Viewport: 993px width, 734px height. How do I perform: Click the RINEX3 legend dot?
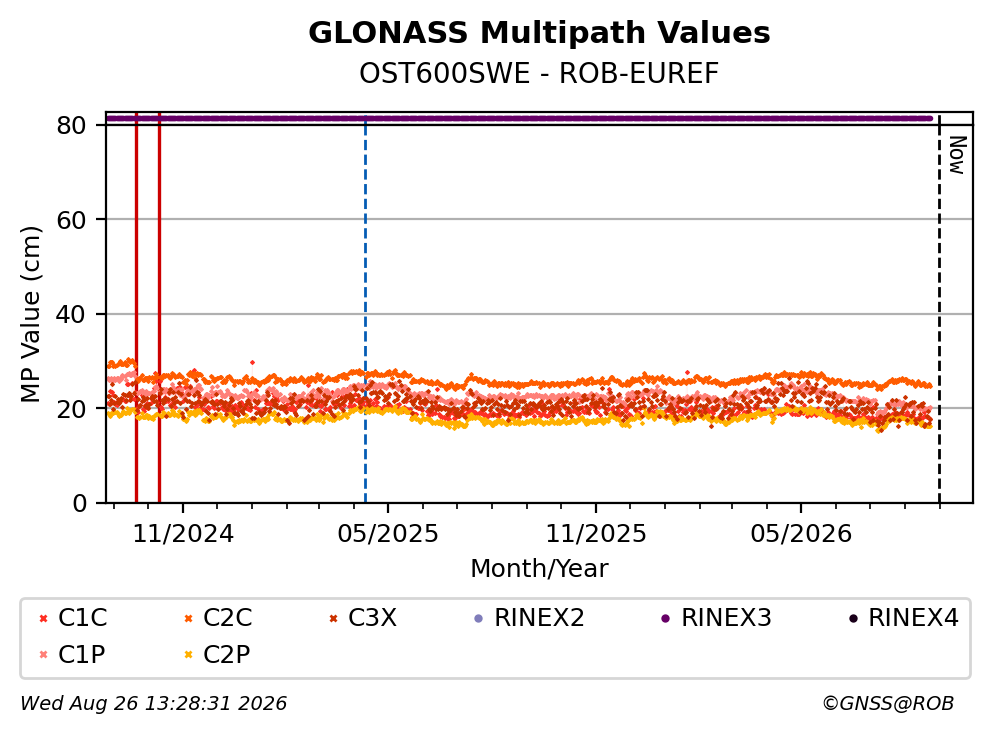[x=666, y=618]
